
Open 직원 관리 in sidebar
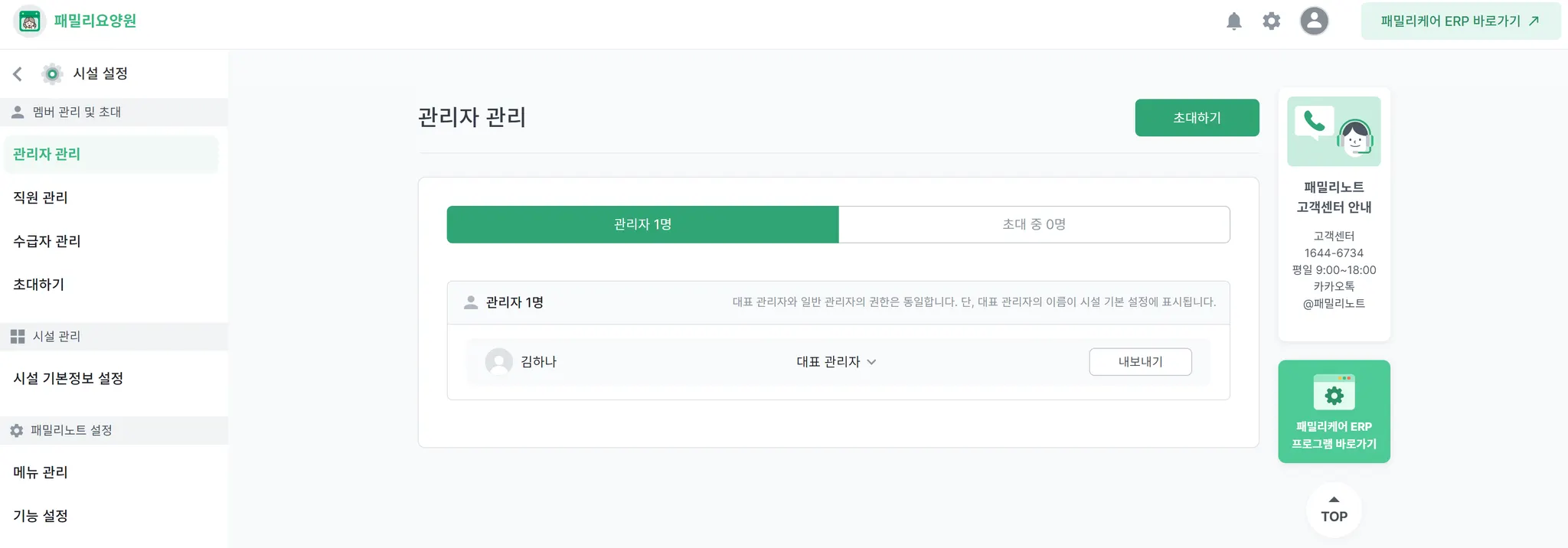41,197
